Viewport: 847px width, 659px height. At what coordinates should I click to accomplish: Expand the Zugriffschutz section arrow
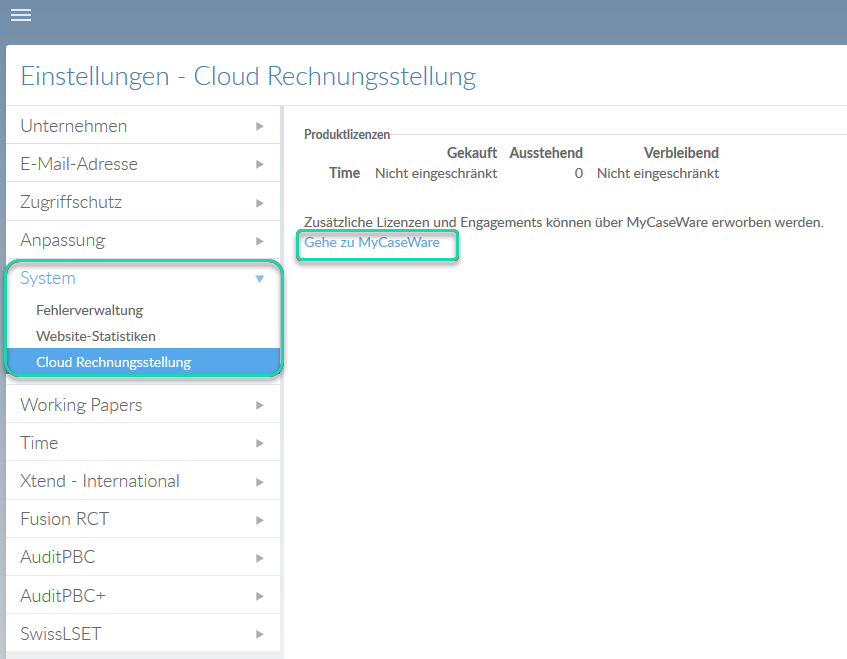260,203
